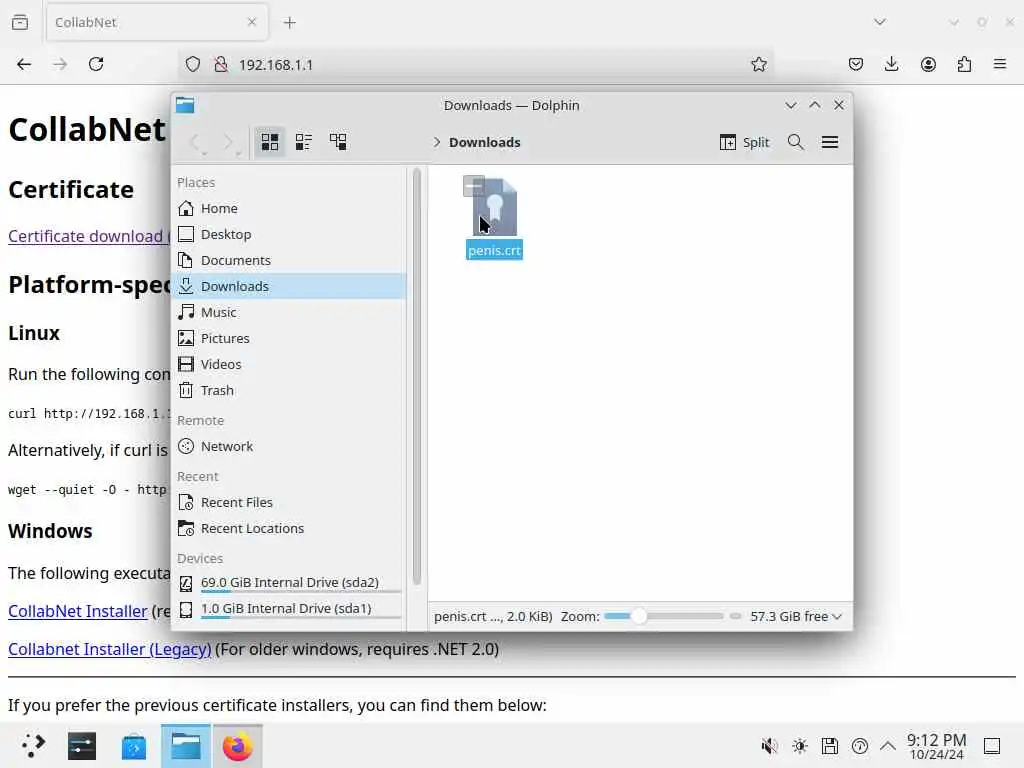Click the insecure connection lock icon
Screen dimensions: 1024x768
coord(221,64)
